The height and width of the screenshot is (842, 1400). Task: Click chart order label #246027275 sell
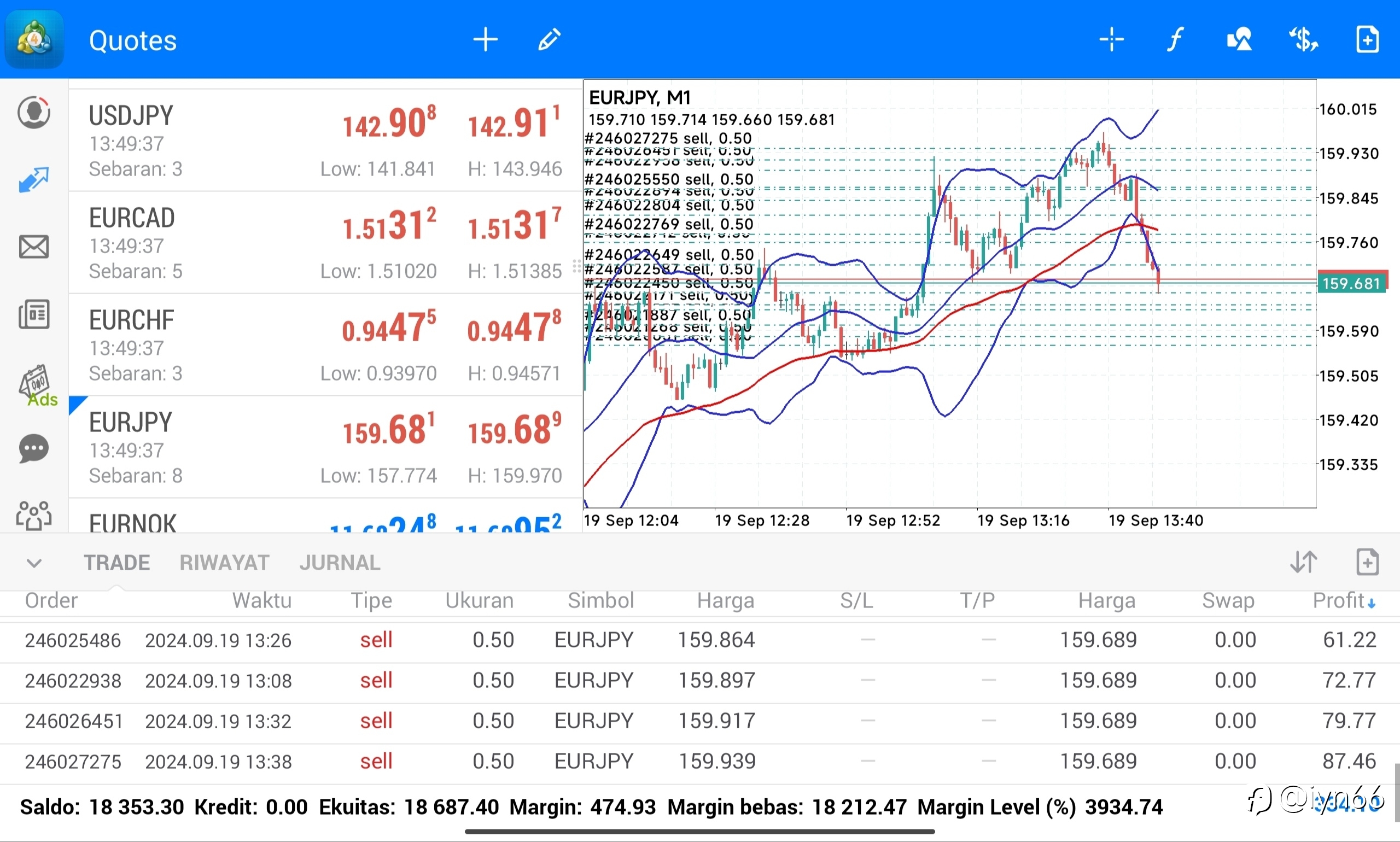pyautogui.click(x=668, y=138)
